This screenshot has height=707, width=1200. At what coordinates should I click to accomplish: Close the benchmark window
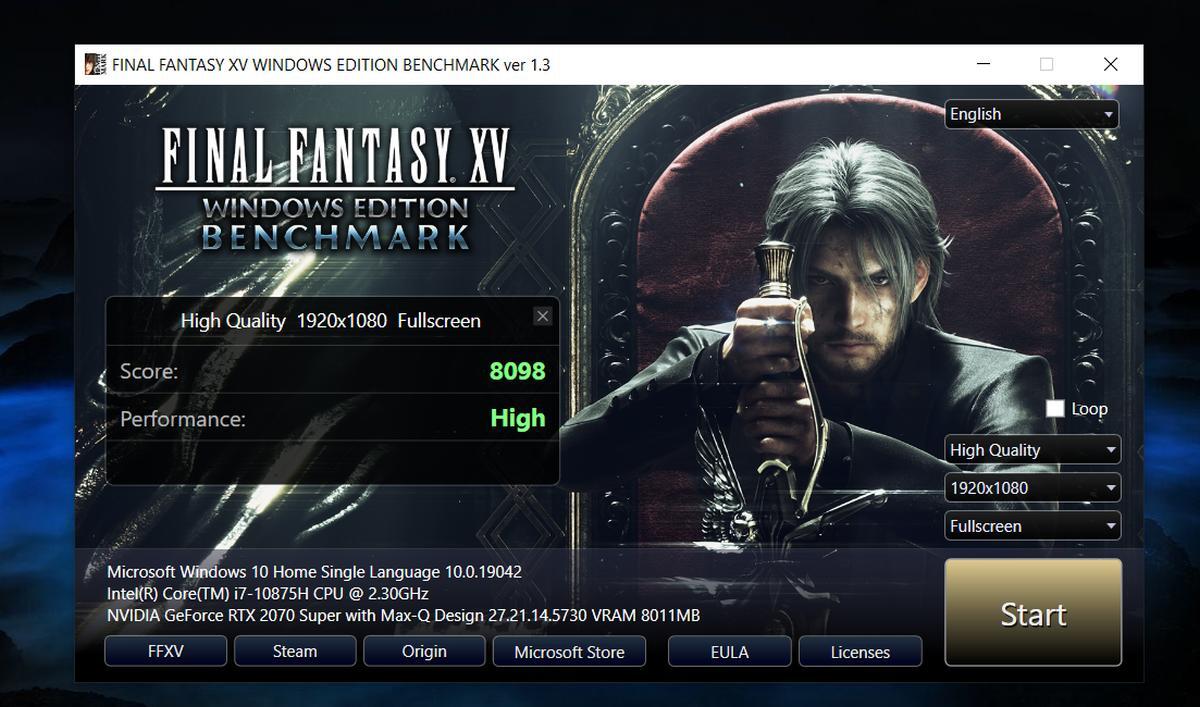(x=1110, y=65)
